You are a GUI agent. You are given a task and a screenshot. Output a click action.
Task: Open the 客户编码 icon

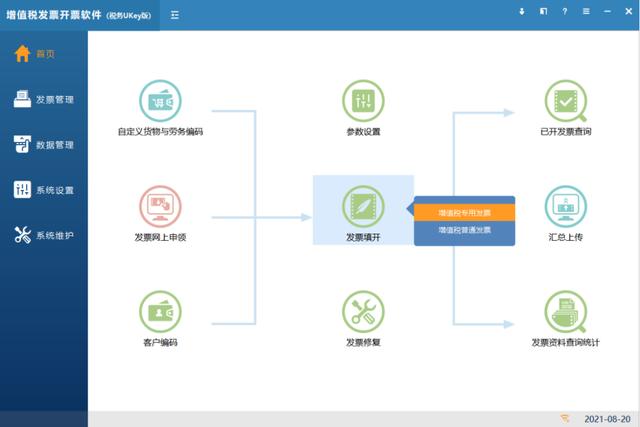click(160, 313)
